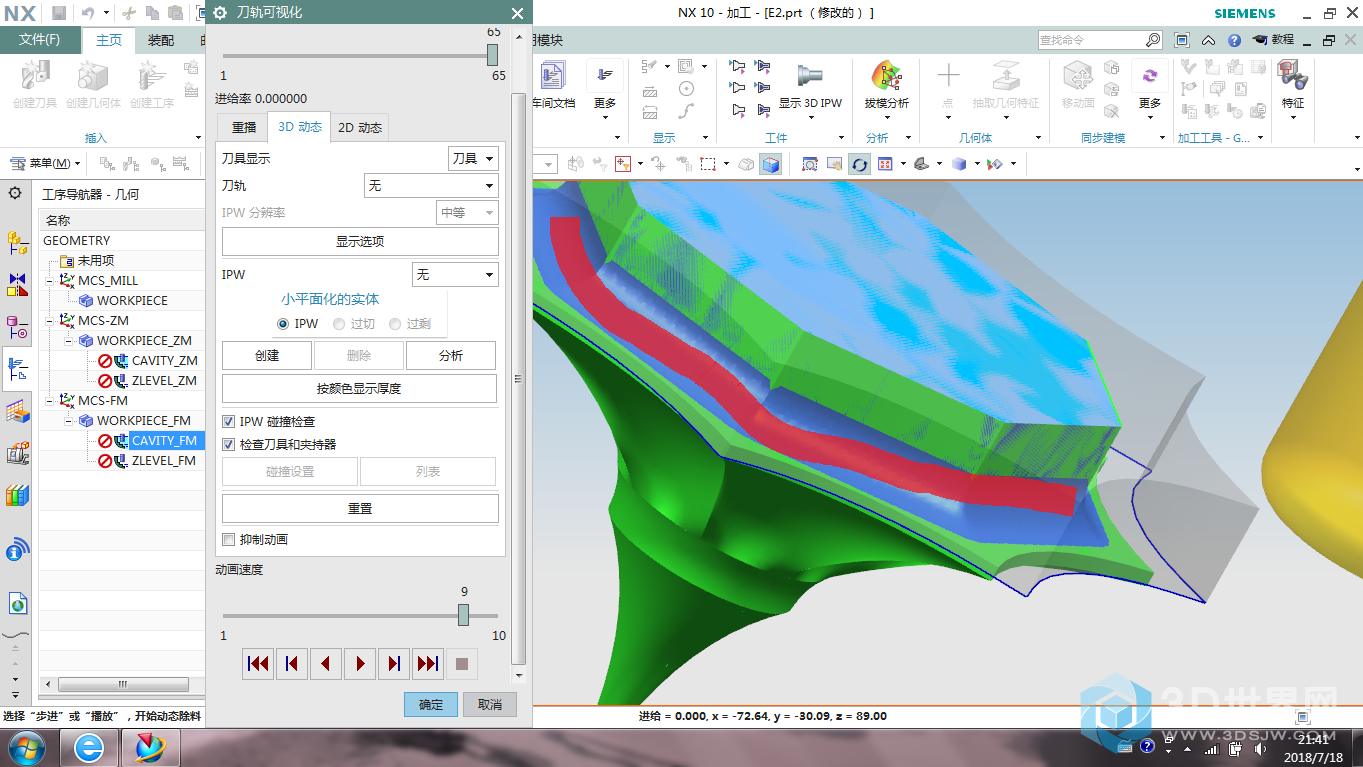
Task: Open Internet Explorer from the taskbar
Action: click(89, 747)
